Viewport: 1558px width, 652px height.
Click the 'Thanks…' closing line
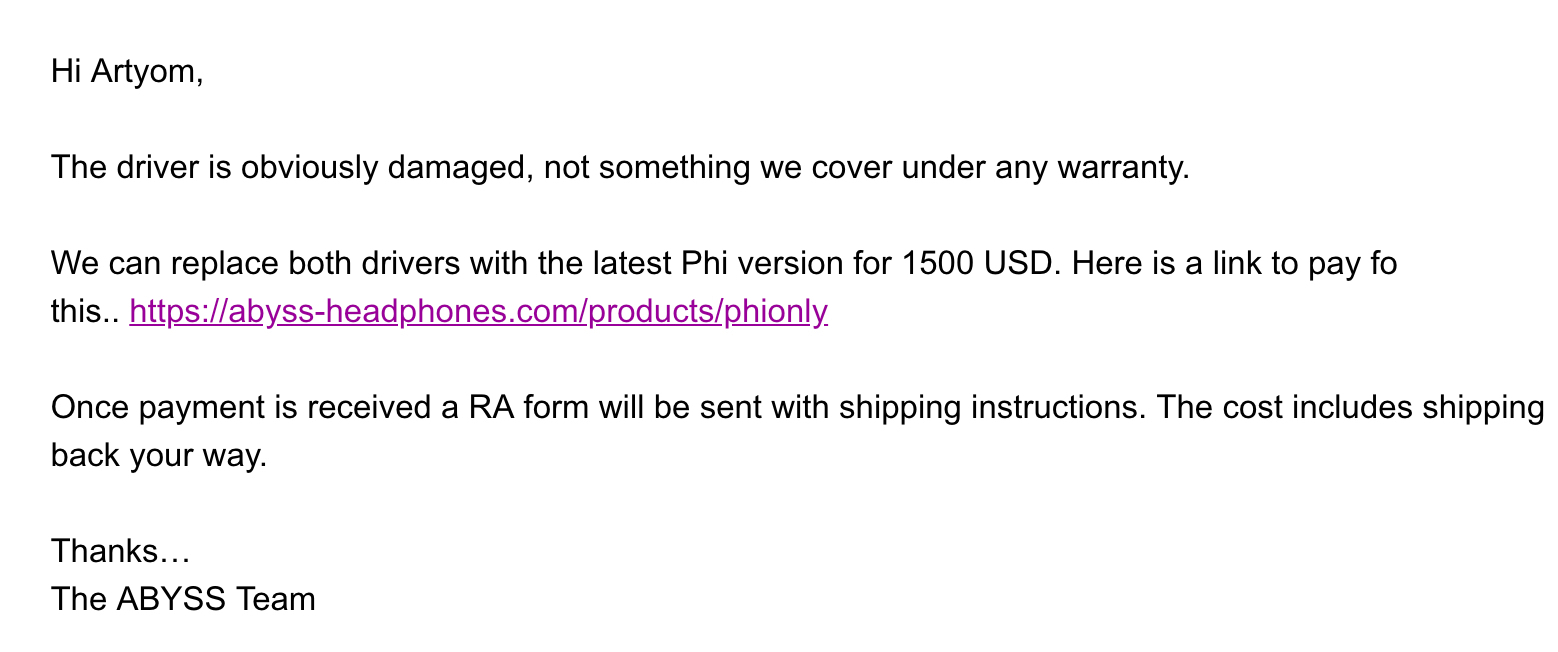pos(121,551)
